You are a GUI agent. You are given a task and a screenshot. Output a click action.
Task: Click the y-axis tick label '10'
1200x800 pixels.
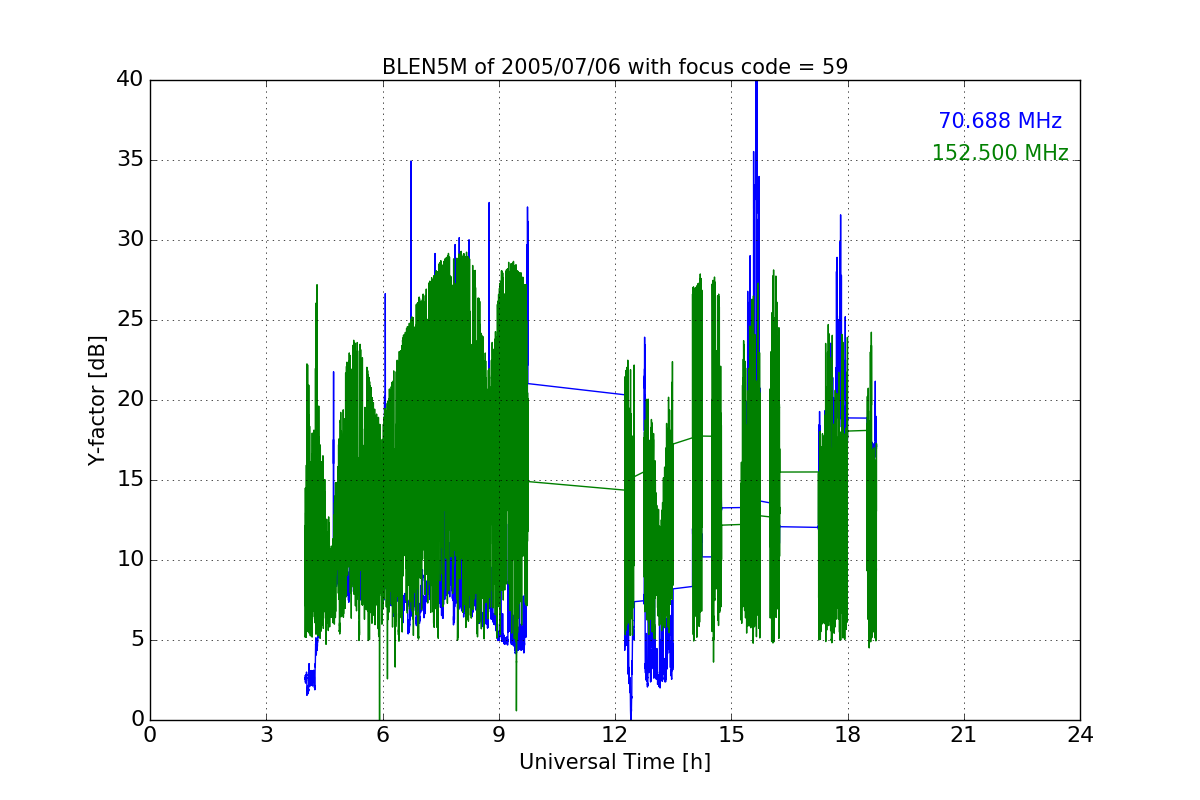pos(130,560)
